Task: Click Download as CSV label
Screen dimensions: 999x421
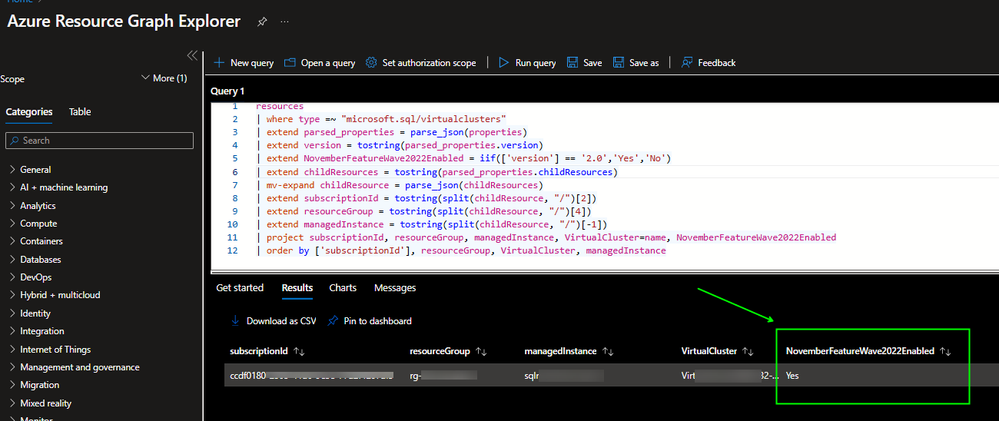Action: (x=281, y=321)
